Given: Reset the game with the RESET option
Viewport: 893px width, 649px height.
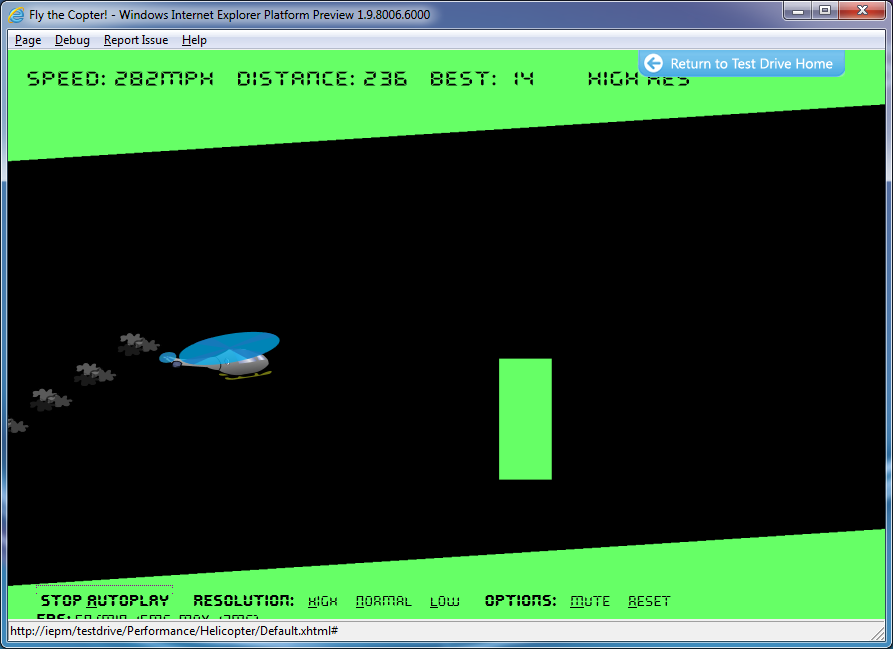Looking at the screenshot, I should [648, 601].
